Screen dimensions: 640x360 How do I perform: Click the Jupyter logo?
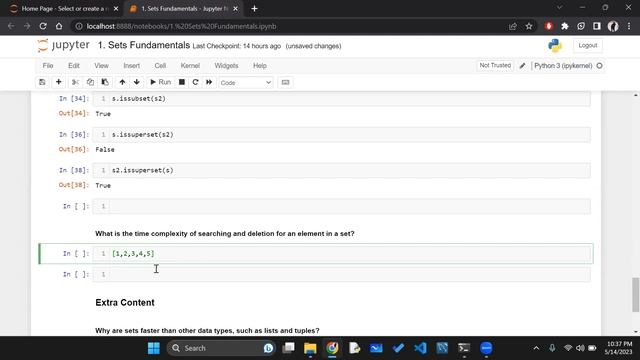[x=64, y=45]
